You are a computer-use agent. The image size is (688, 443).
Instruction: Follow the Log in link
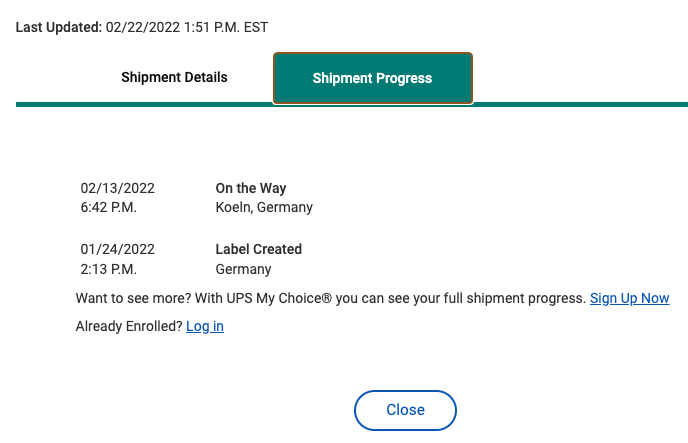(x=204, y=326)
